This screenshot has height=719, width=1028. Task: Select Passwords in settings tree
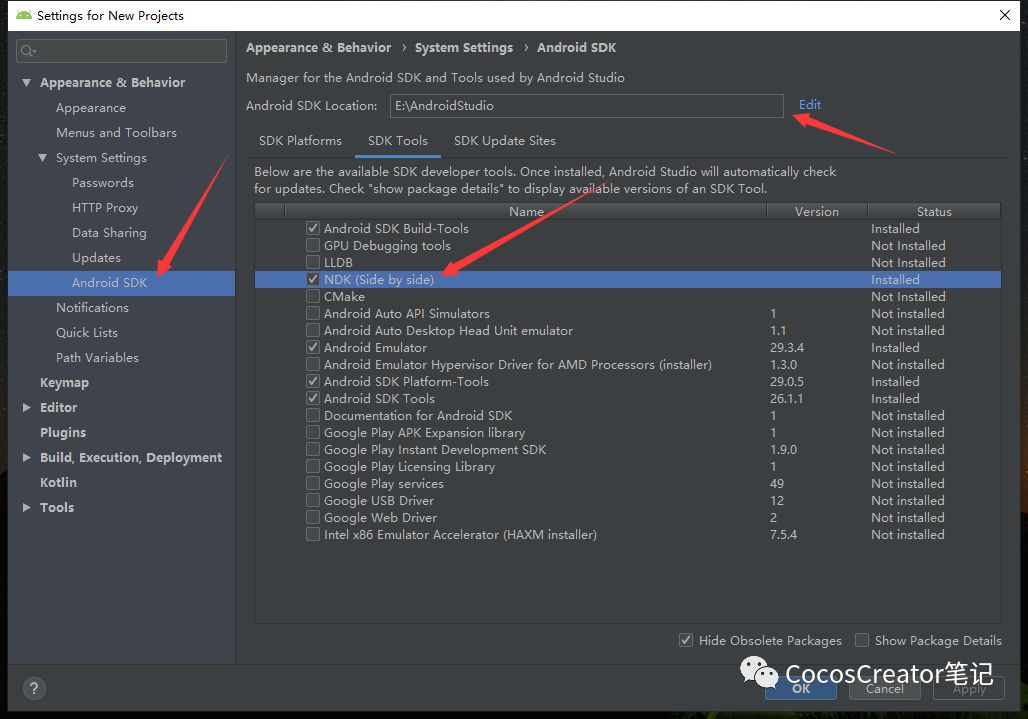tap(102, 183)
